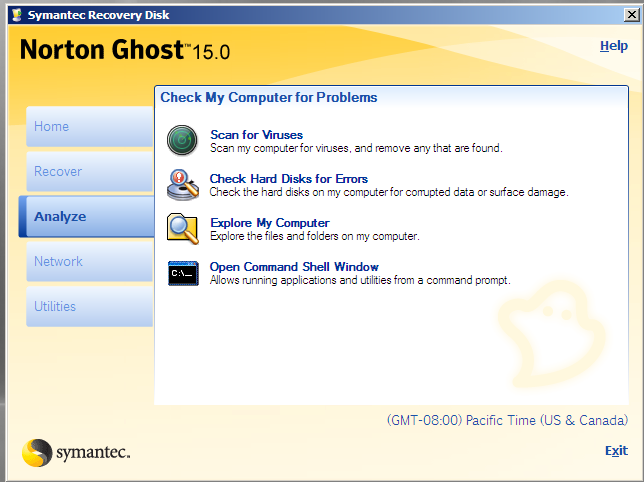Open the Utilities tab

tap(90, 306)
